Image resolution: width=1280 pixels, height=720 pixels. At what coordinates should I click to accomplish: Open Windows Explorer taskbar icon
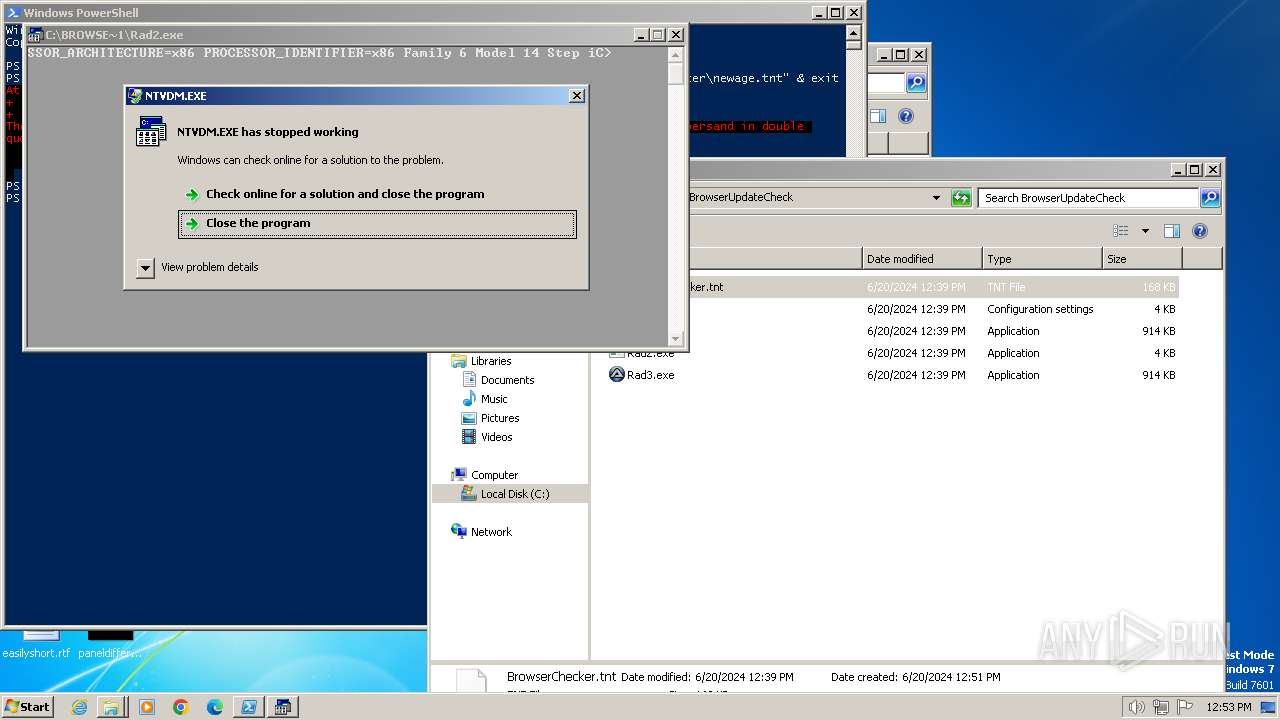111,707
